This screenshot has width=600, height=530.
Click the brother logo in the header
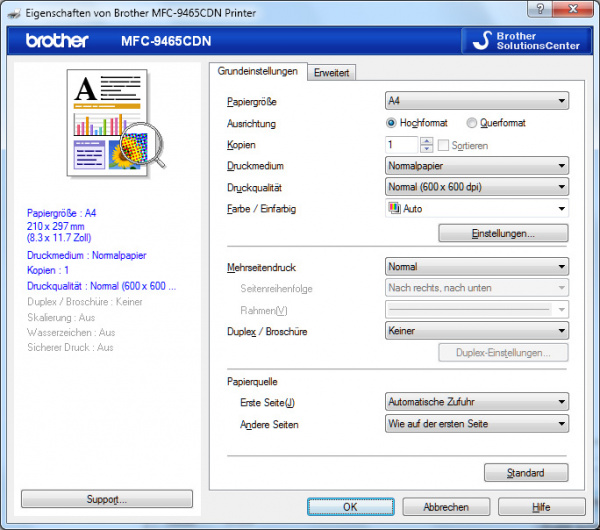coord(57,41)
